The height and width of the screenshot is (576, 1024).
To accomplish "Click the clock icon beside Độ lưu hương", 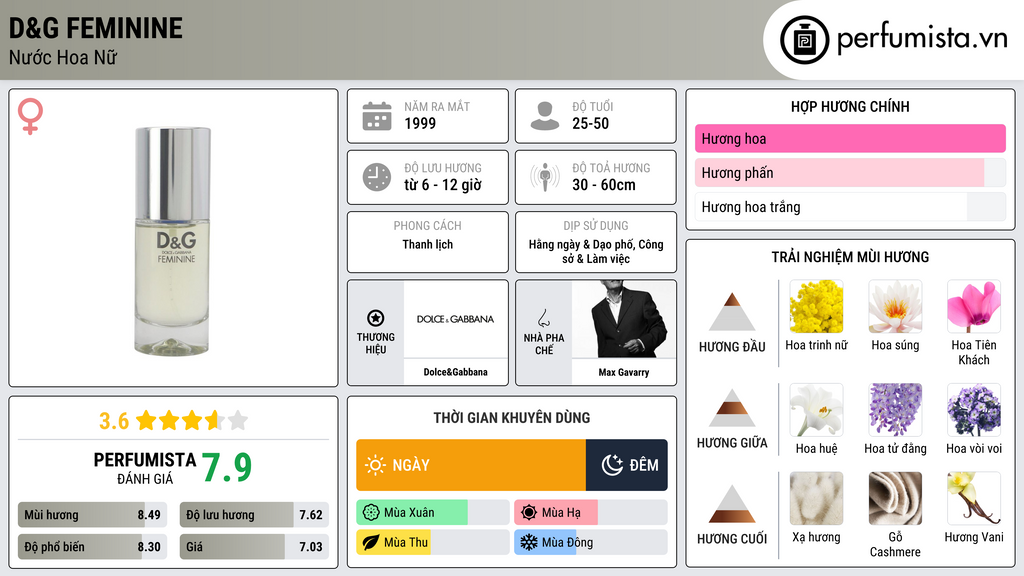I will click(x=377, y=178).
